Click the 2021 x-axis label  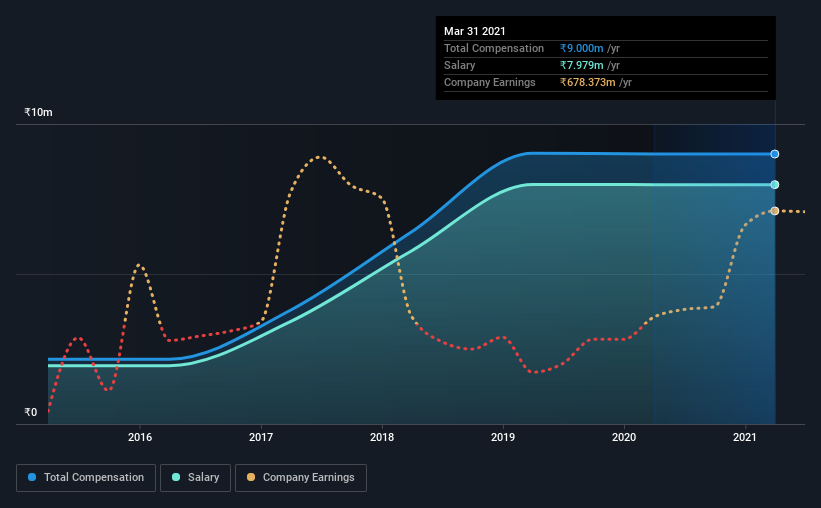click(x=745, y=437)
